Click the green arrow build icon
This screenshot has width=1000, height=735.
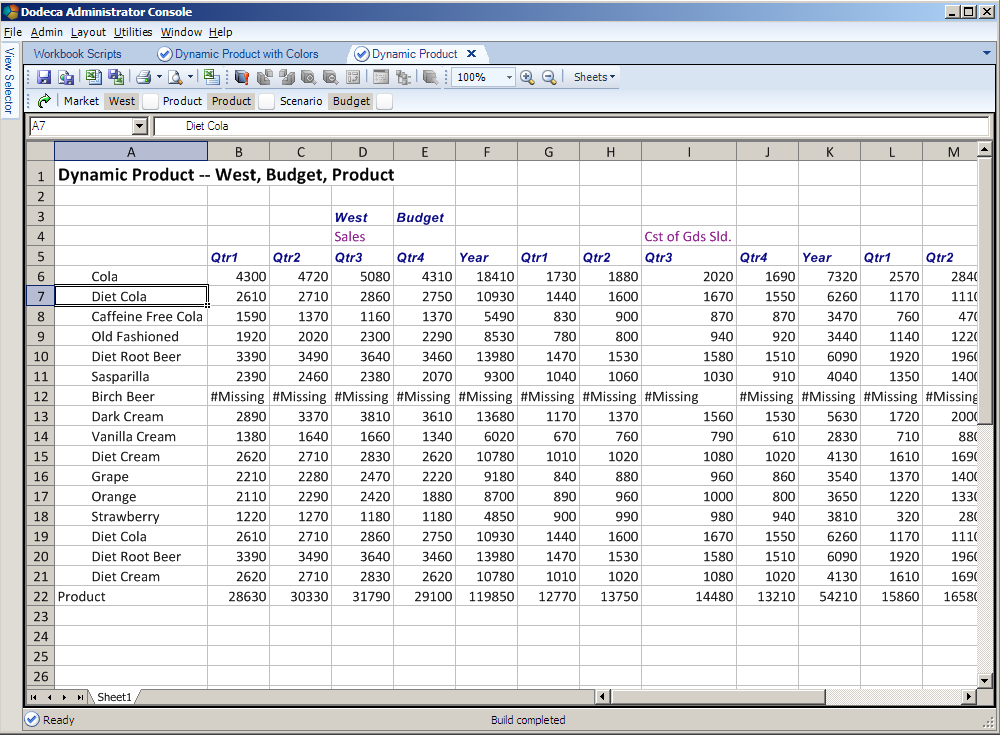pos(44,101)
